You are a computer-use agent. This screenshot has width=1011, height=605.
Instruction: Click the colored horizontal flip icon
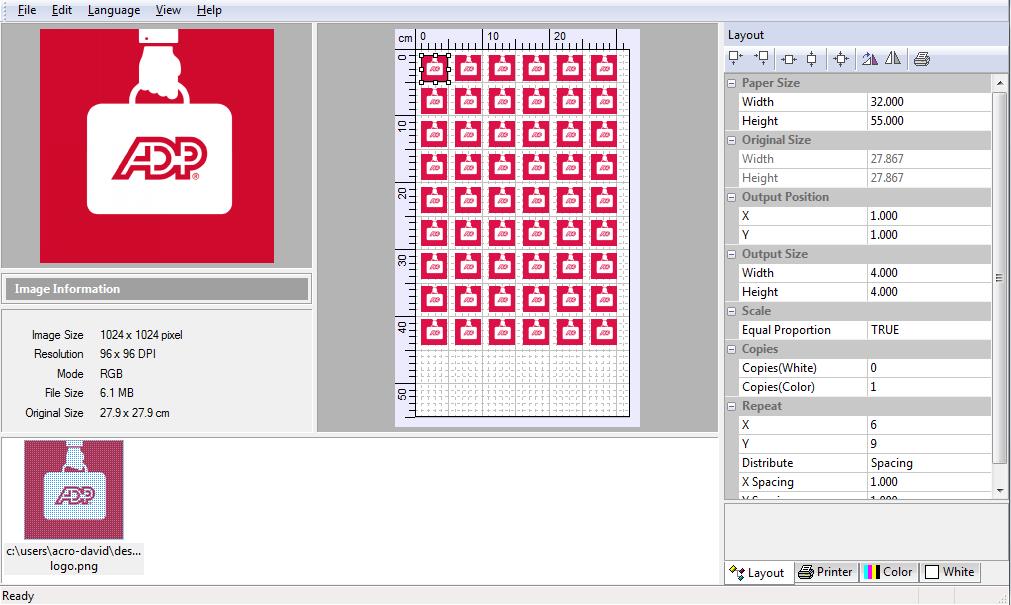point(868,58)
